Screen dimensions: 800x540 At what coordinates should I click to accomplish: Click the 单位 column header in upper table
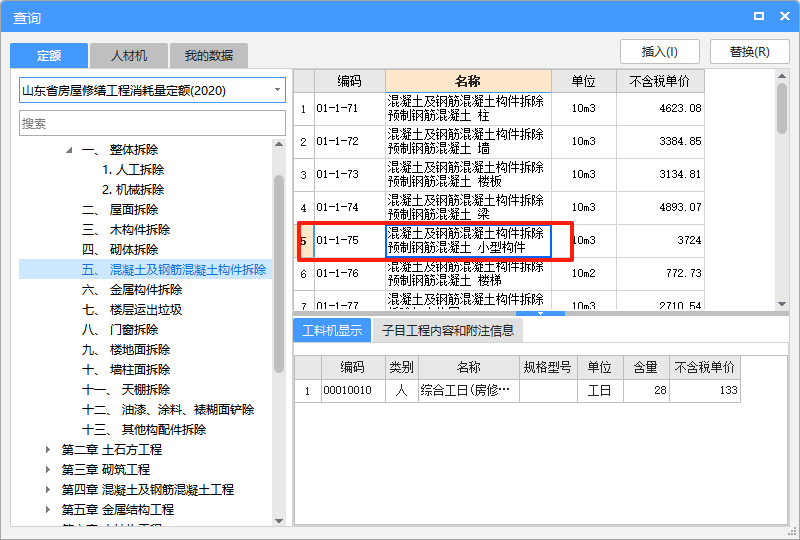click(x=584, y=81)
